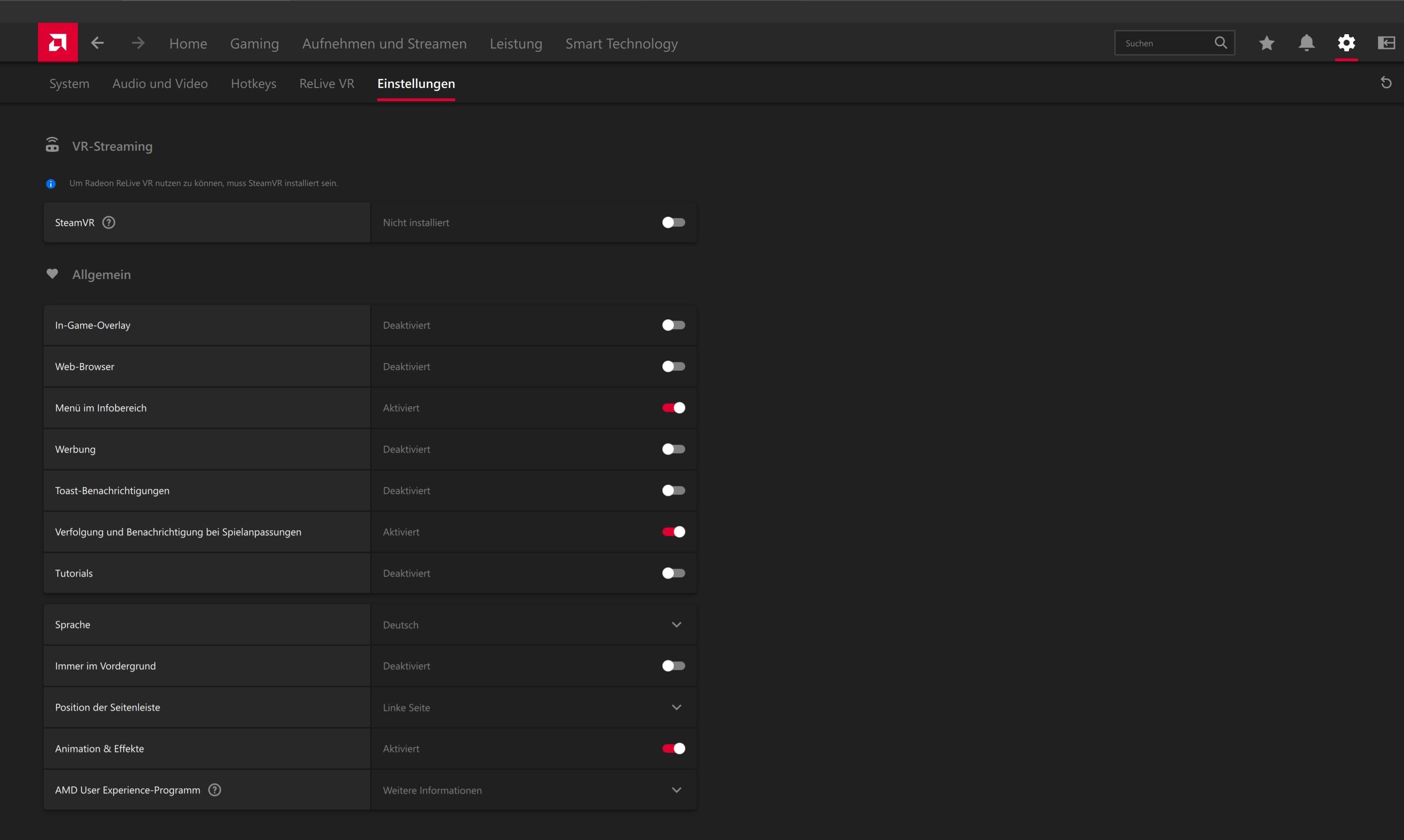The height and width of the screenshot is (840, 1404).
Task: Click the In-Game-Overlay label
Action: pyautogui.click(x=93, y=325)
